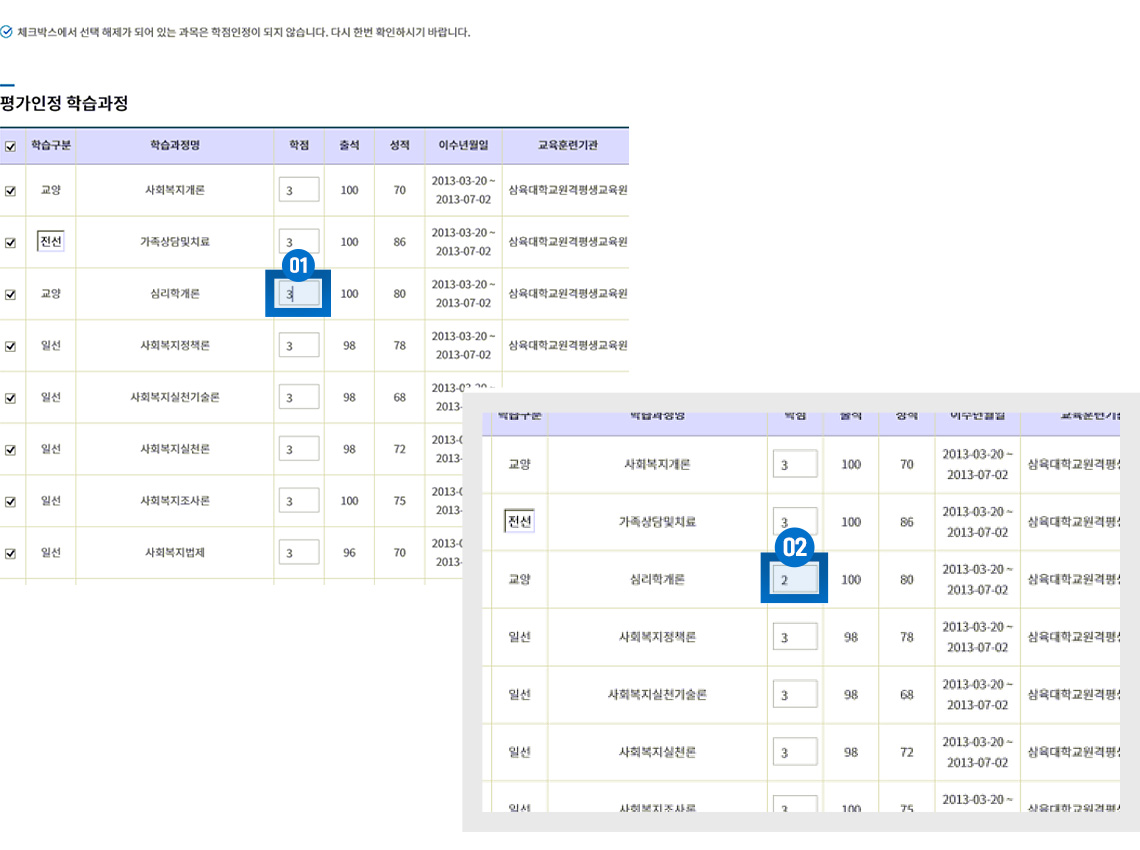Click the blue 01 step marker badge

coord(297,265)
